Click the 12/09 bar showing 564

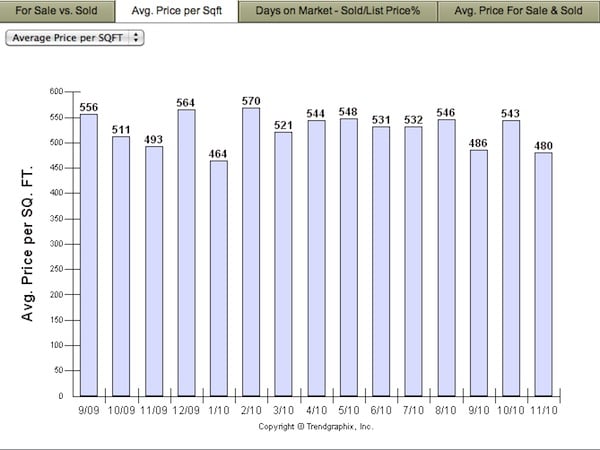[x=186, y=253]
